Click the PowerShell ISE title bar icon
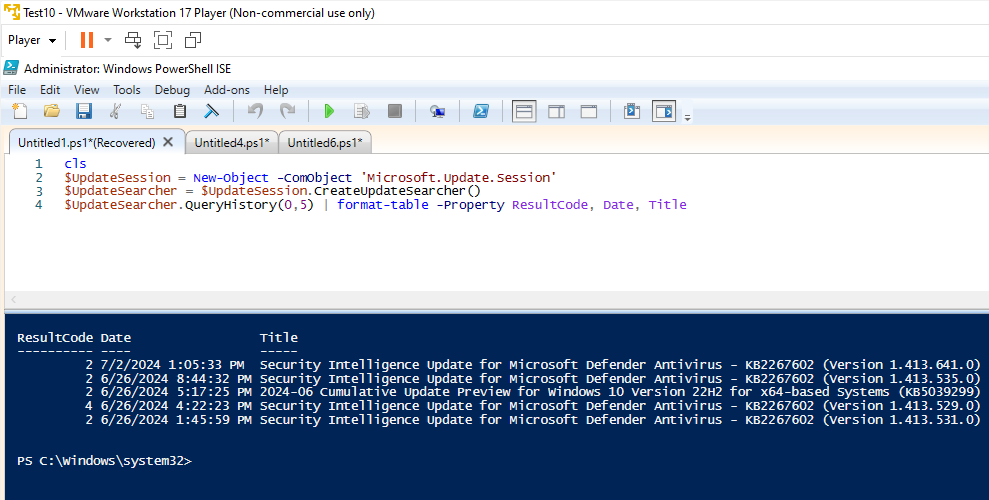Image resolution: width=989 pixels, height=500 pixels. point(11,68)
